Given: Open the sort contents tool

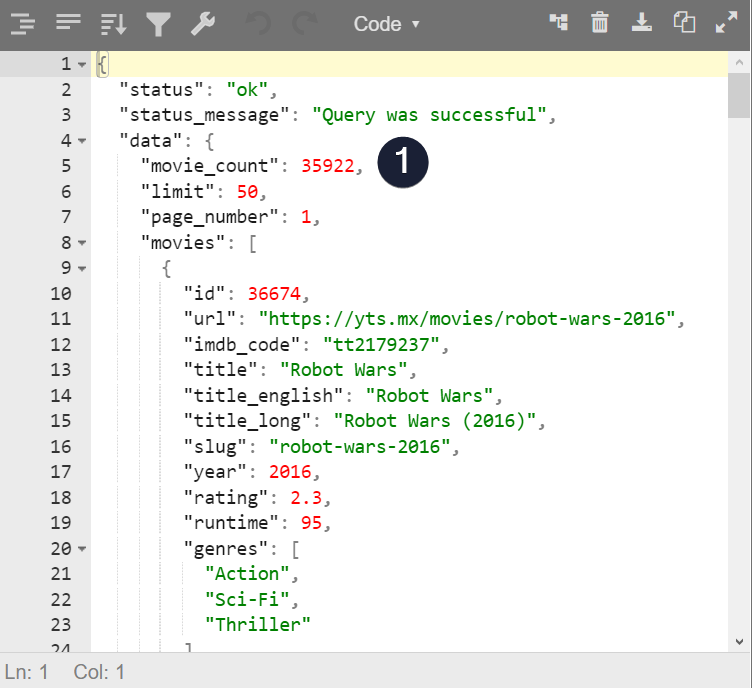Looking at the screenshot, I should 114,24.
